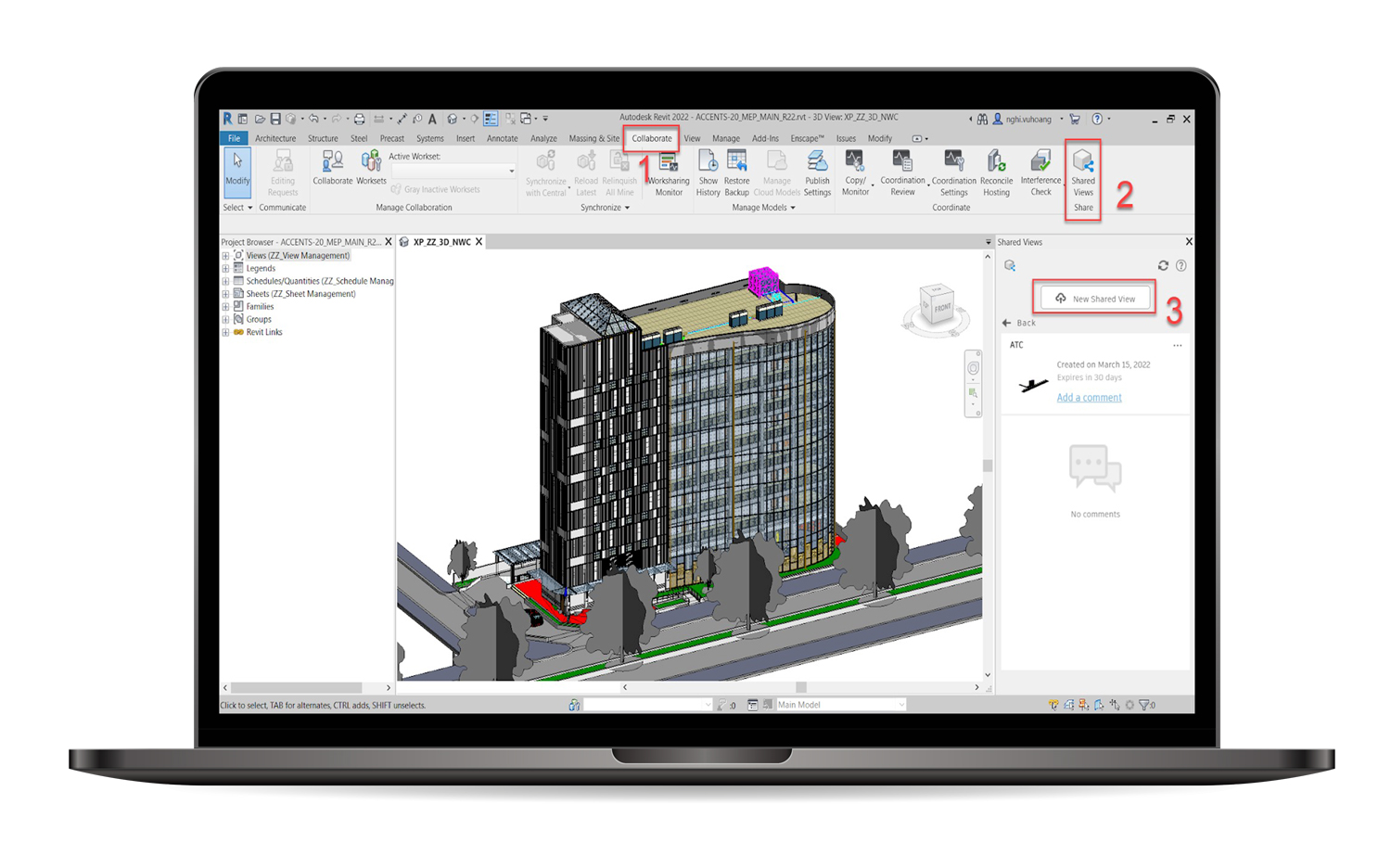Close the XP_ZZ_3D_NWC view tab
This screenshot has width=1391, height=868.
[x=479, y=242]
